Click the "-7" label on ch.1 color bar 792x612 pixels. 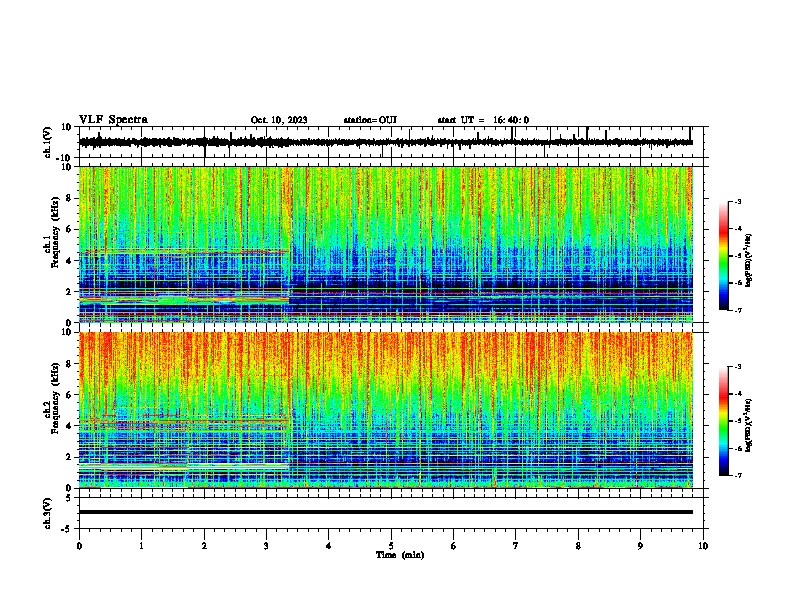pyautogui.click(x=738, y=310)
